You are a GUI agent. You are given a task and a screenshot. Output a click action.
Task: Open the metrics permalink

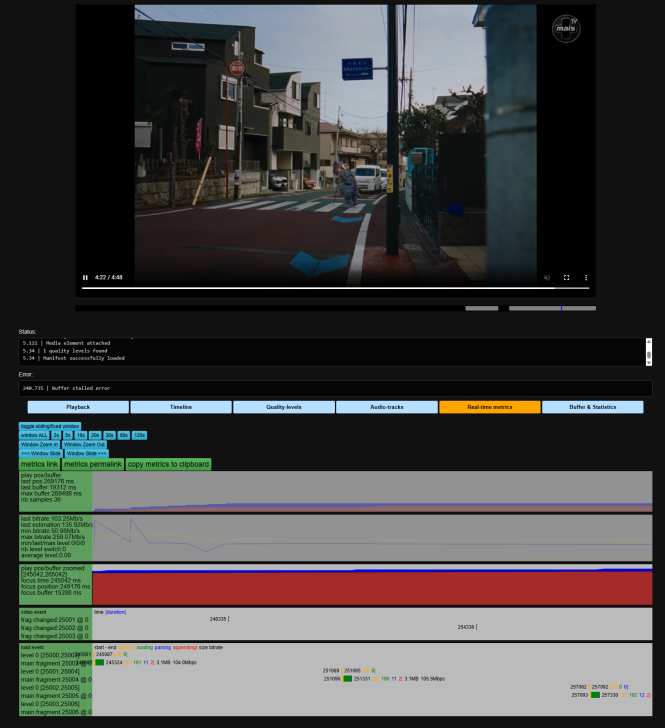point(93,464)
